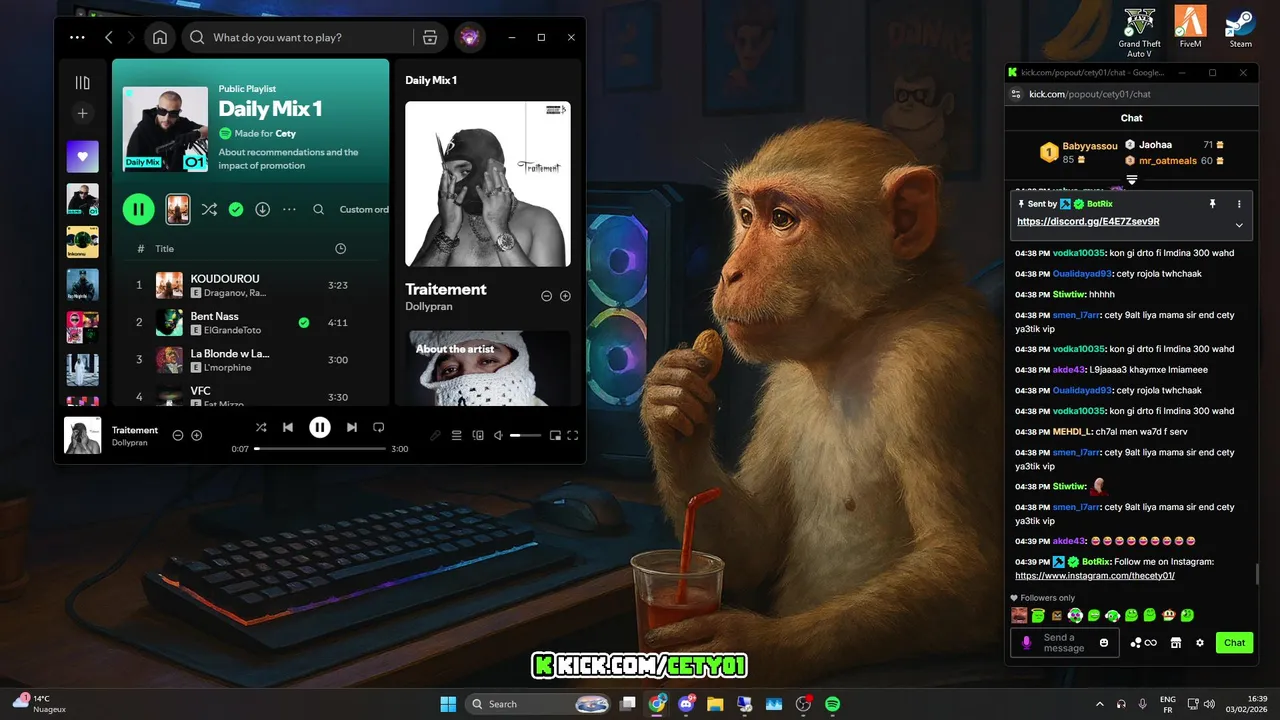Open Traitement album art in side panel
1280x720 pixels.
[x=488, y=183]
